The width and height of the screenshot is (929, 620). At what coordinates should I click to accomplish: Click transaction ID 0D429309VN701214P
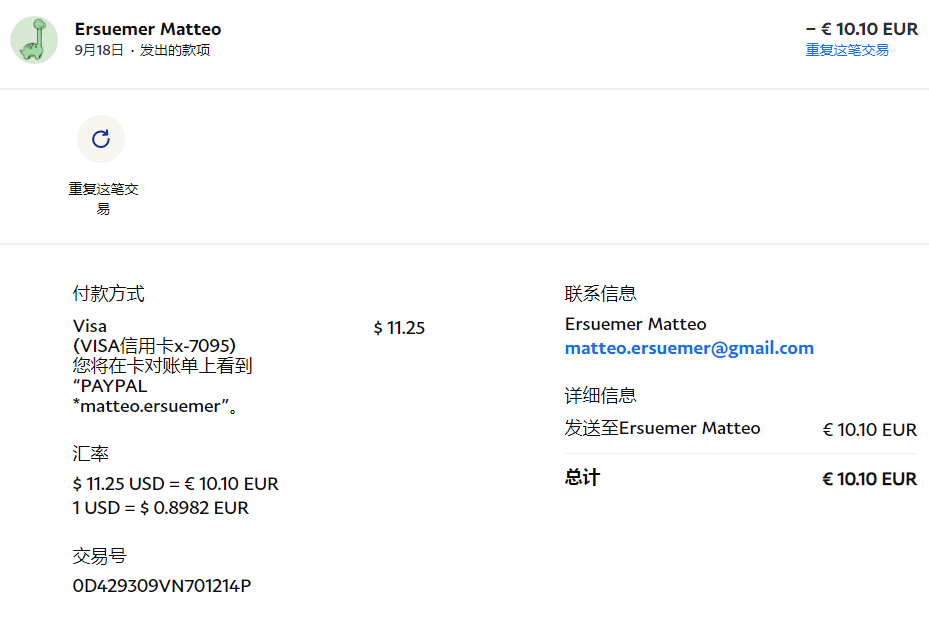click(x=162, y=586)
